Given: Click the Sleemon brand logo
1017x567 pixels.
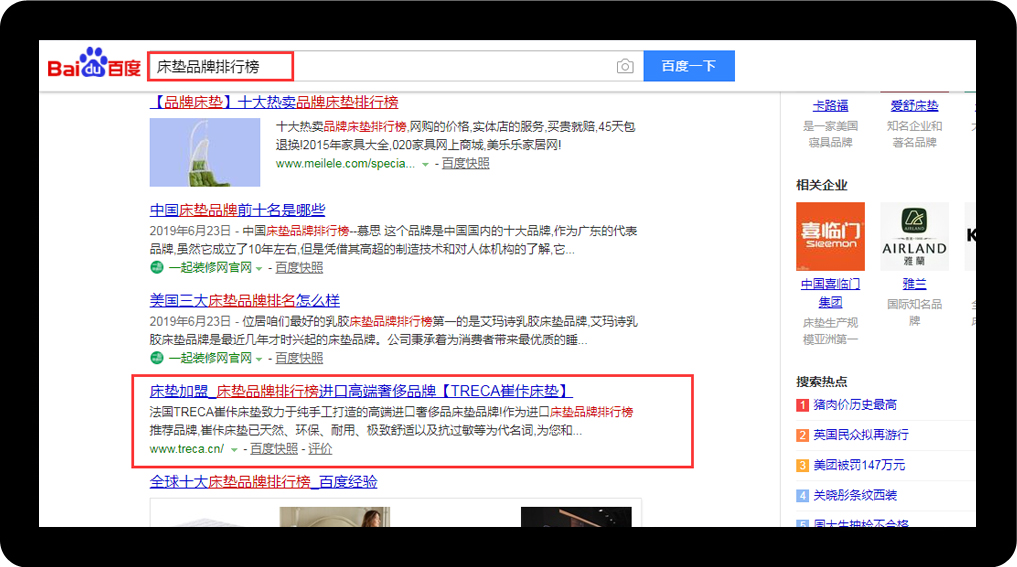Looking at the screenshot, I should pyautogui.click(x=830, y=236).
